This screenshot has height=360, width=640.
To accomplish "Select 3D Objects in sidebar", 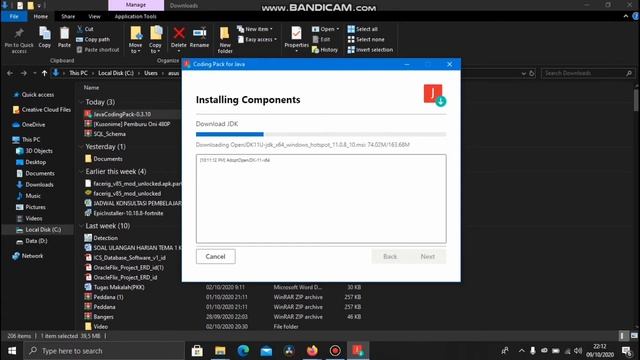I will tap(39, 151).
